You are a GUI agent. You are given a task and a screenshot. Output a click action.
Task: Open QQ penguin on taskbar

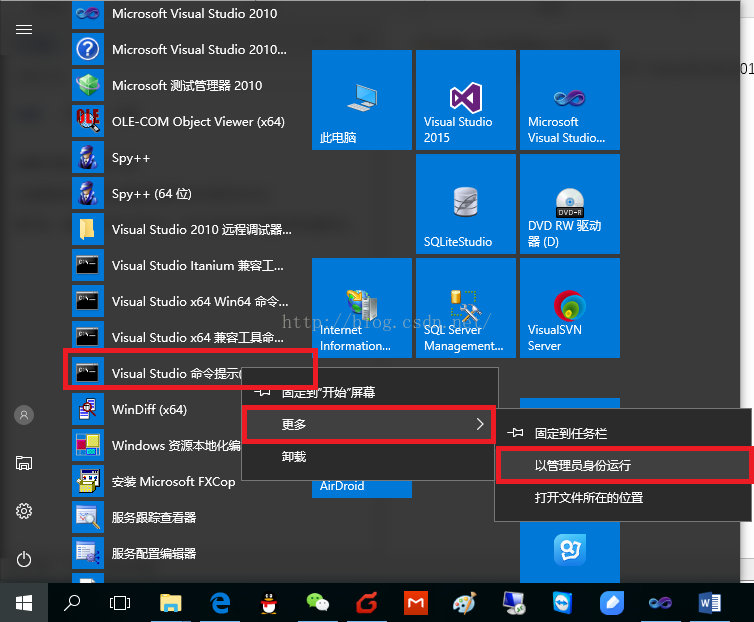click(269, 603)
